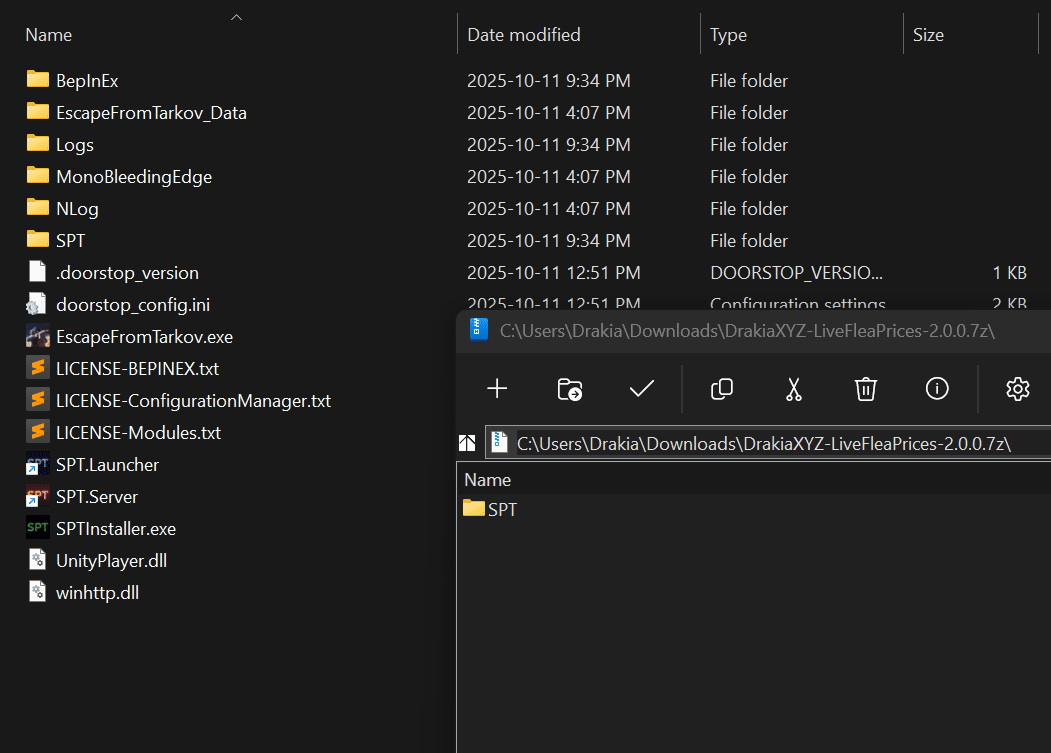Click the Test archive checkmark icon
Image resolution: width=1051 pixels, height=753 pixels.
pos(641,389)
